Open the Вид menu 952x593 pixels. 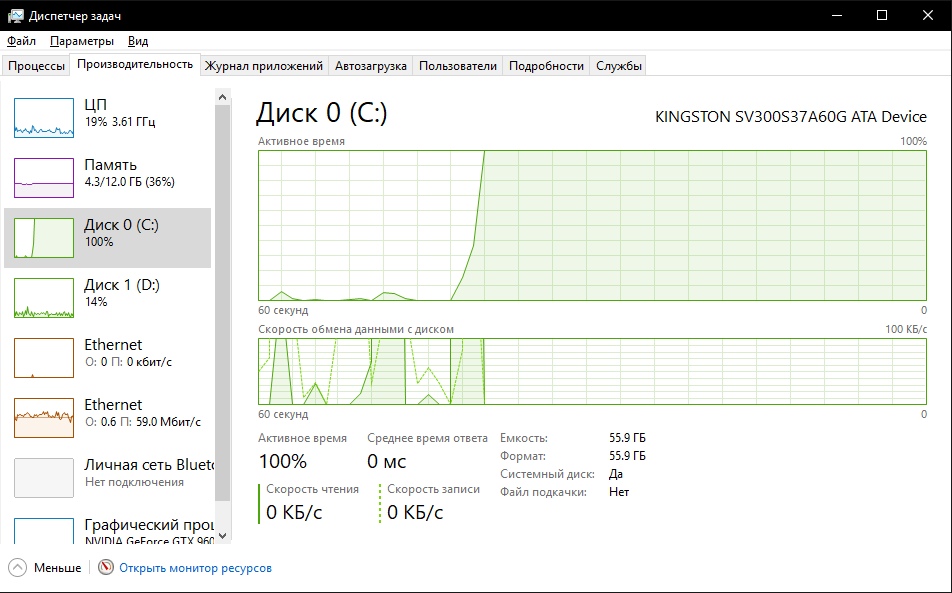coord(138,41)
